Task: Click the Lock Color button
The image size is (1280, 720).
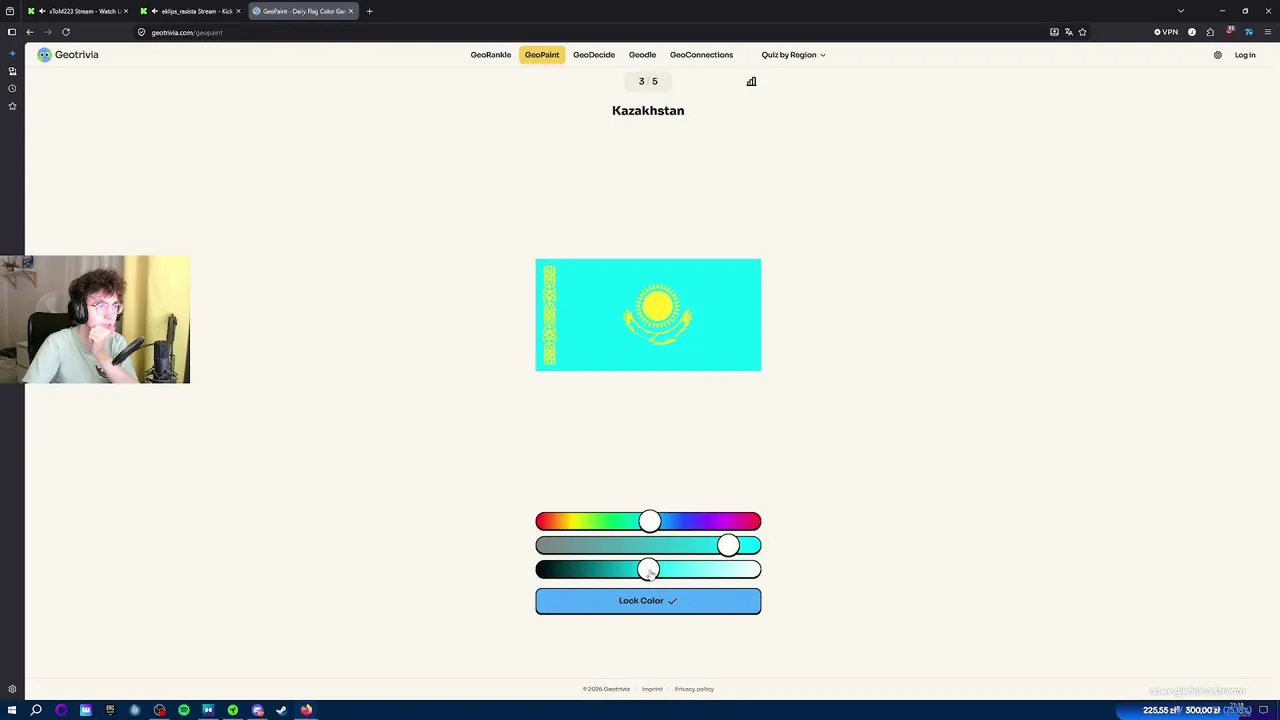Action: tap(648, 601)
